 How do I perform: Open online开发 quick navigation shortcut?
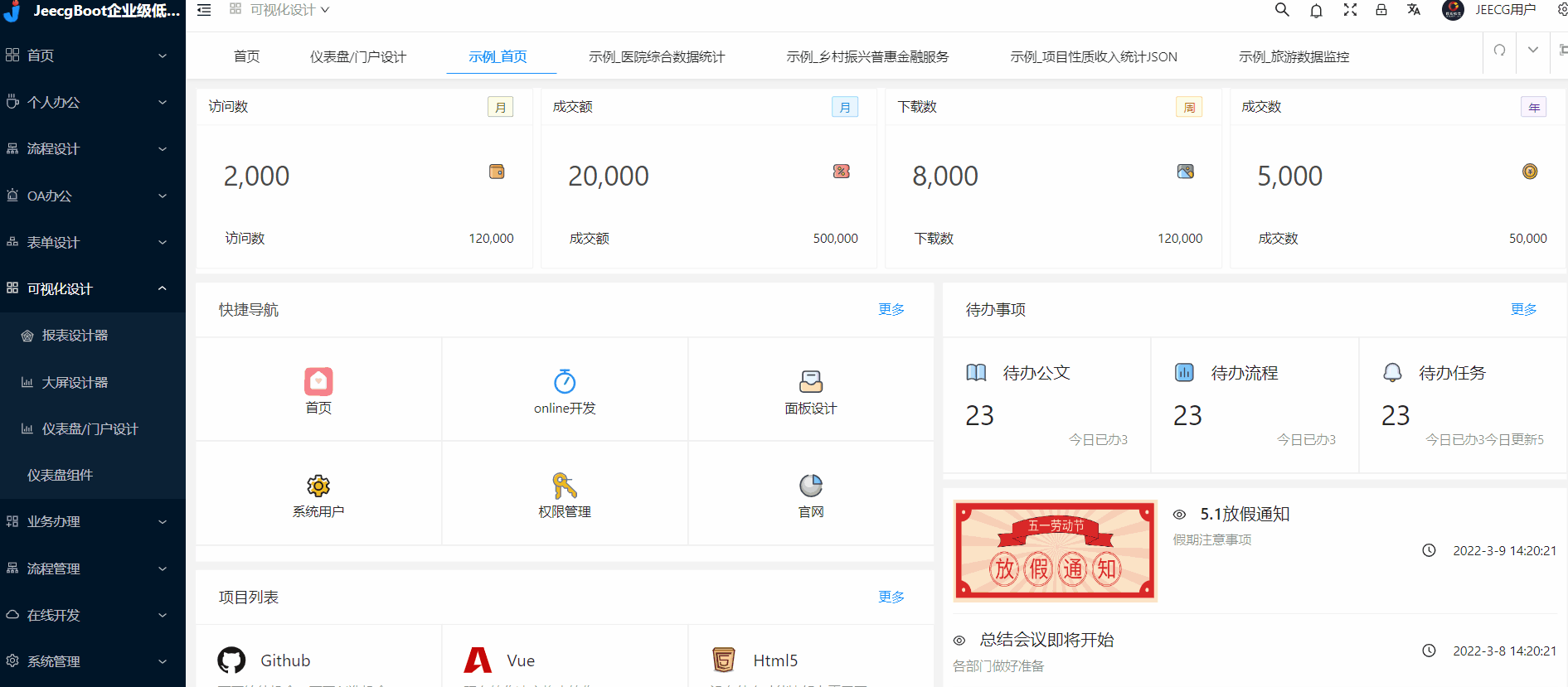[x=565, y=390]
